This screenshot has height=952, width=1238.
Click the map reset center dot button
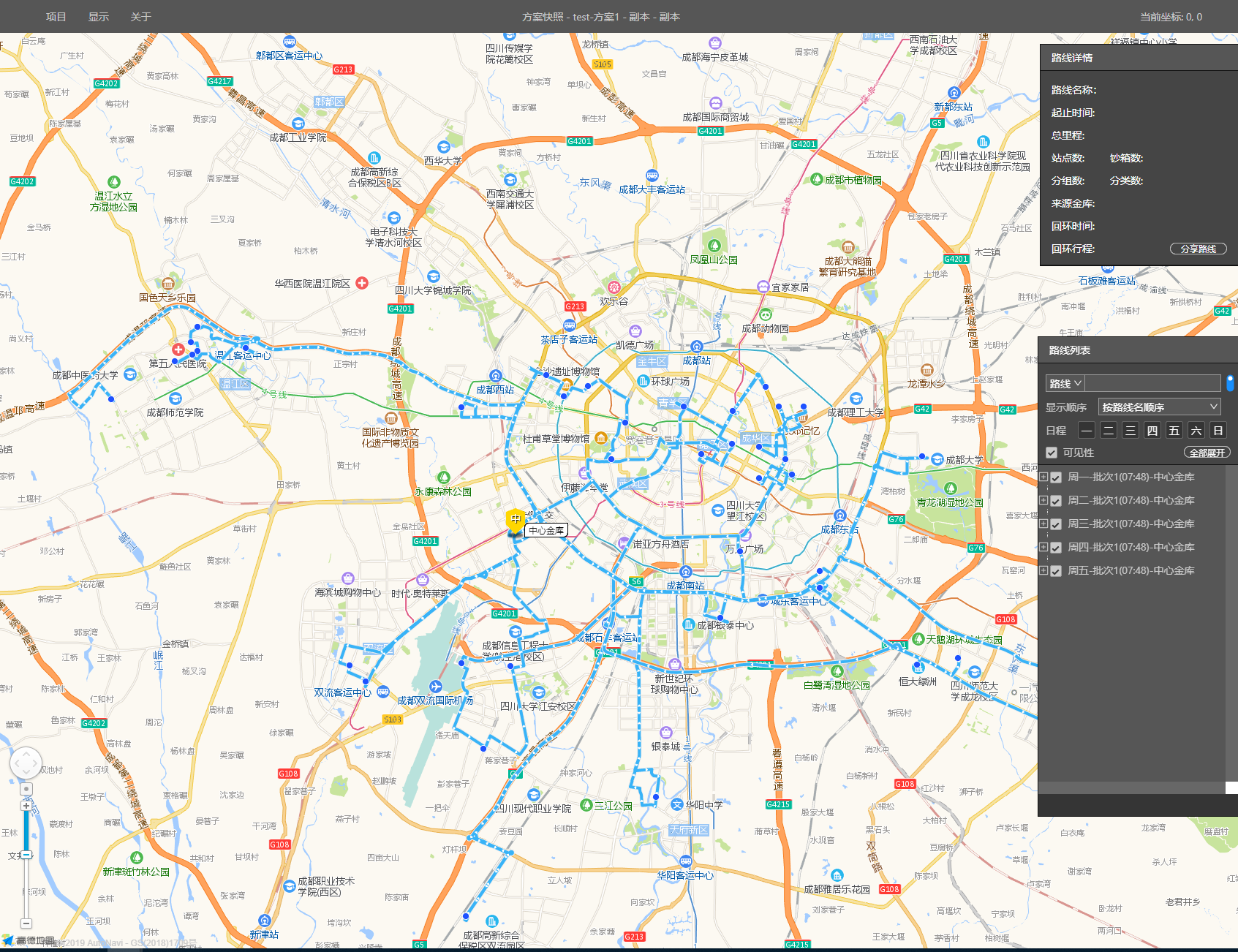tap(26, 789)
